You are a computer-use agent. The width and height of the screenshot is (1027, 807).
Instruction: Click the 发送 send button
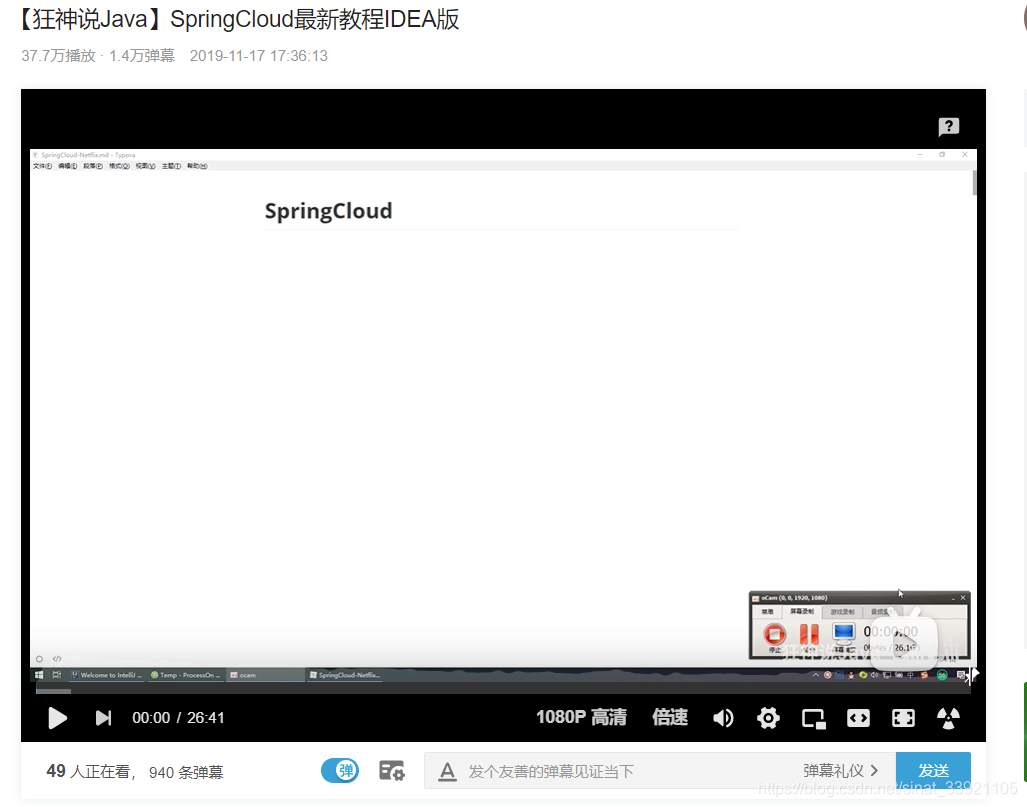pyautogui.click(x=933, y=770)
